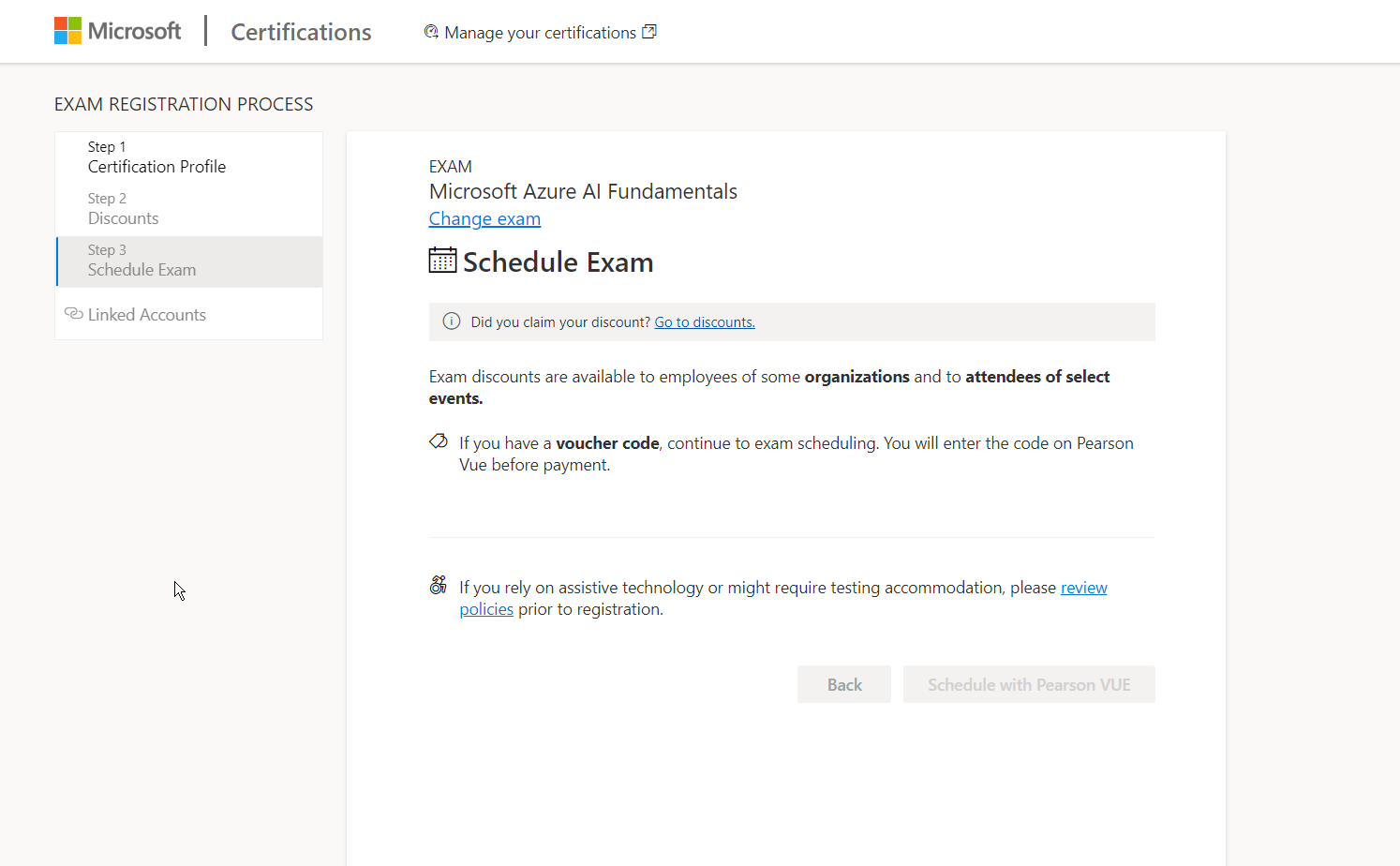Viewport: 1400px width, 866px height.
Task: Click the external link icon after Manage your certifications
Action: [649, 32]
